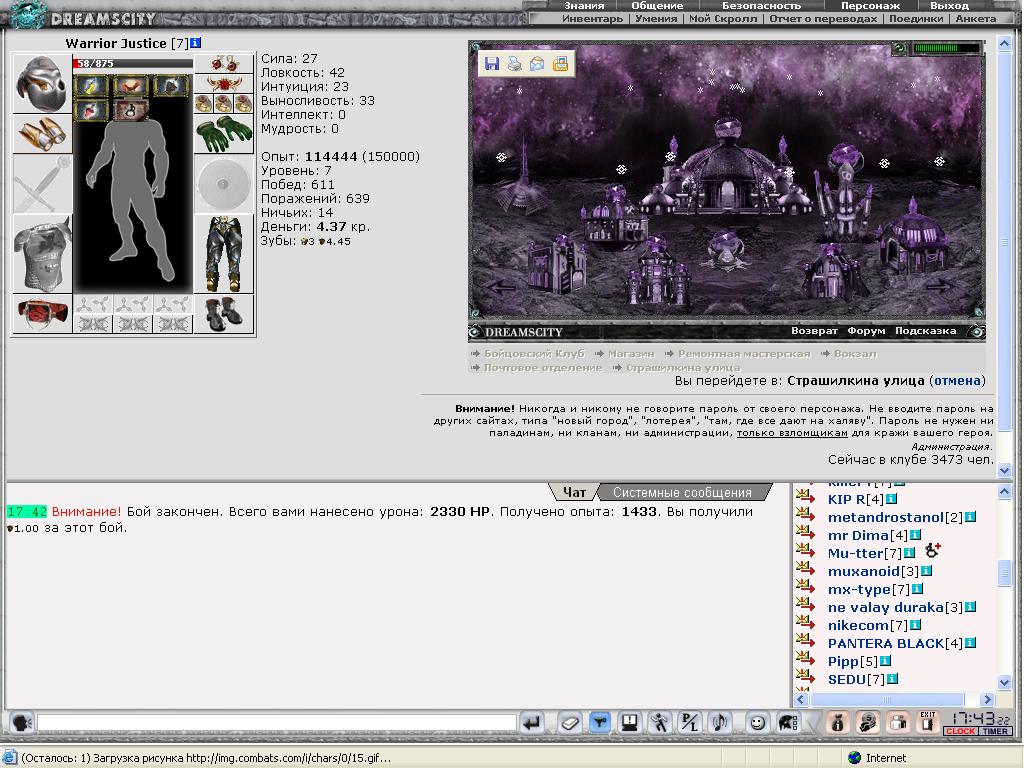
Task: Send chat message with return arrow
Action: [532, 722]
